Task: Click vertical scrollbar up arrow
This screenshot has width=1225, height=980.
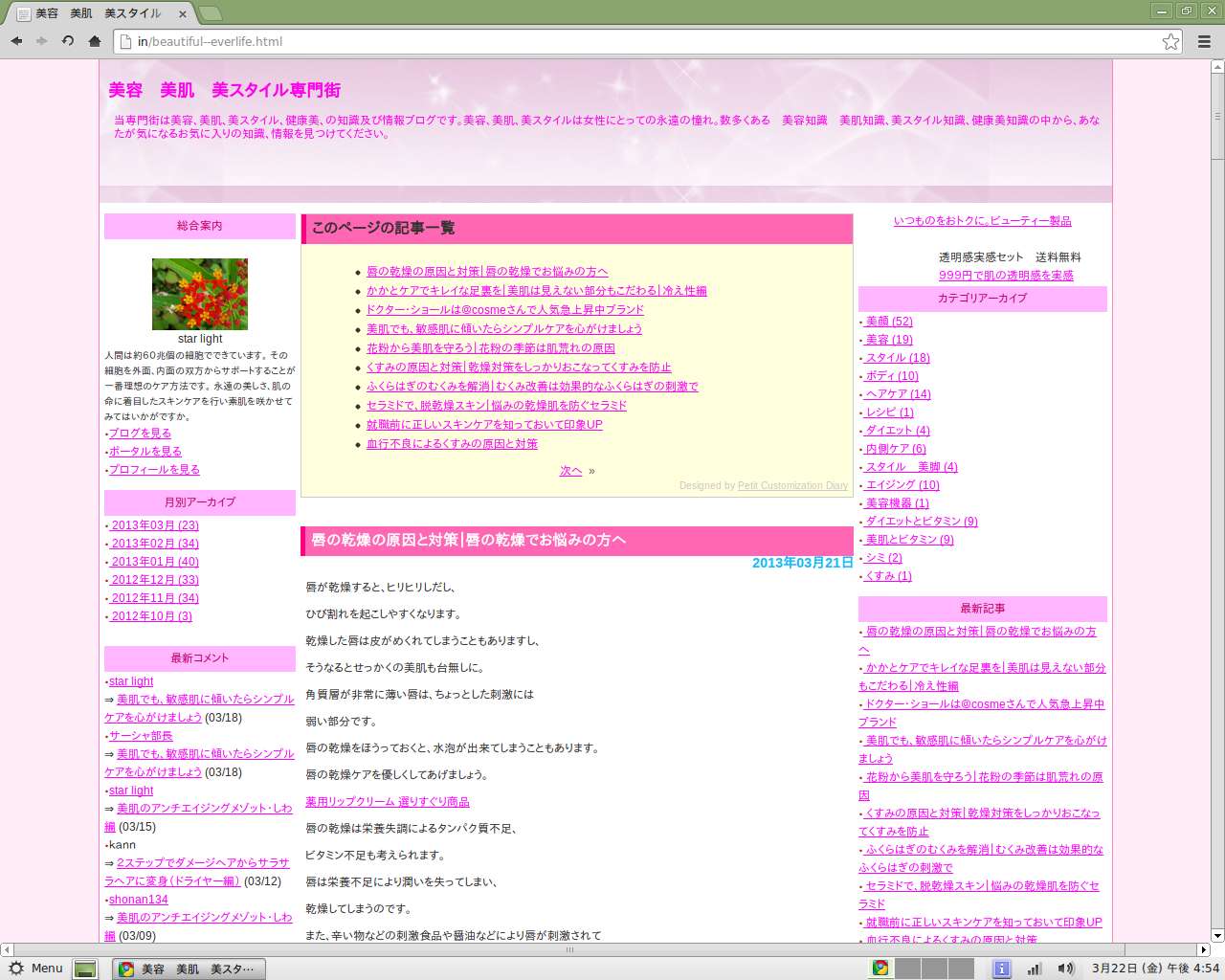Action: (1217, 66)
